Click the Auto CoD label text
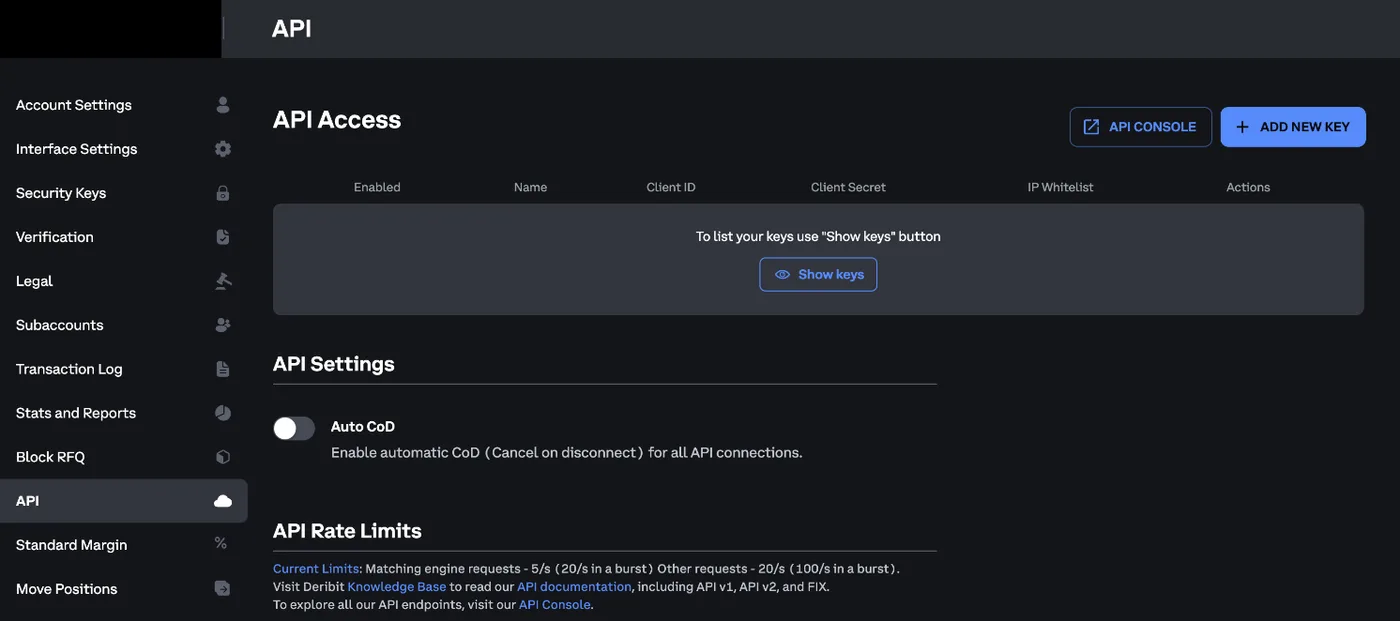 363,427
